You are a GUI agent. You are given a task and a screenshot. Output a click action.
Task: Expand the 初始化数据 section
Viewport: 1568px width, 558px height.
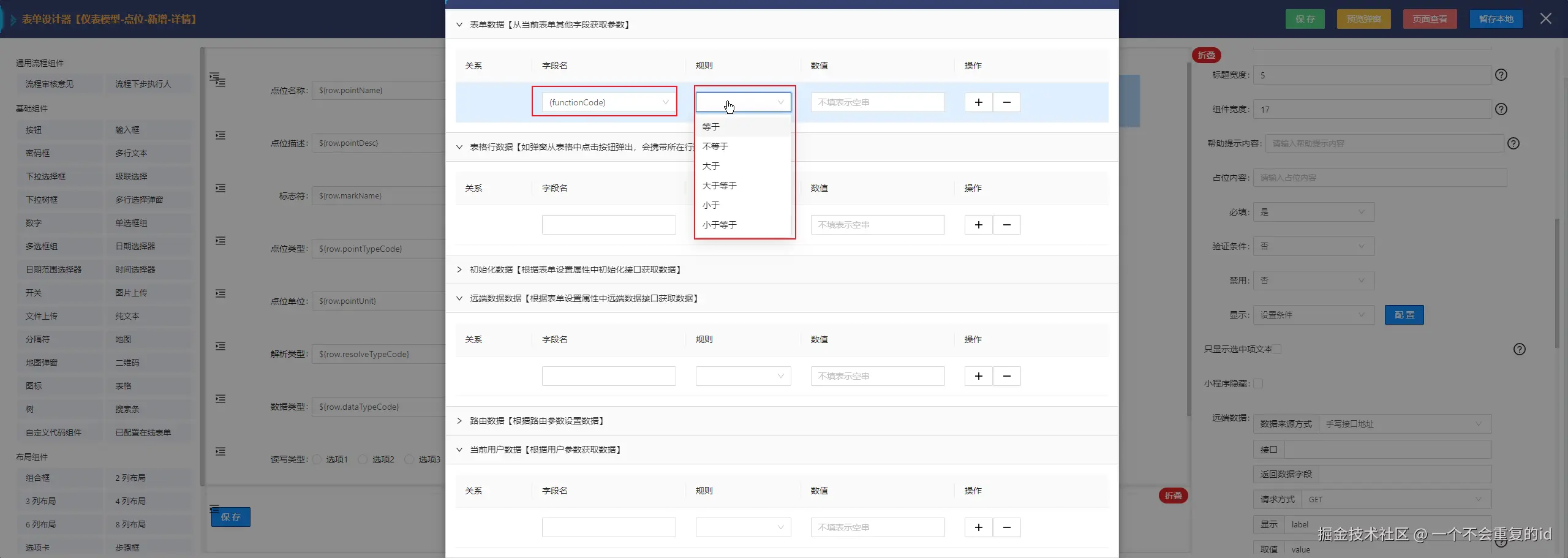pos(459,270)
